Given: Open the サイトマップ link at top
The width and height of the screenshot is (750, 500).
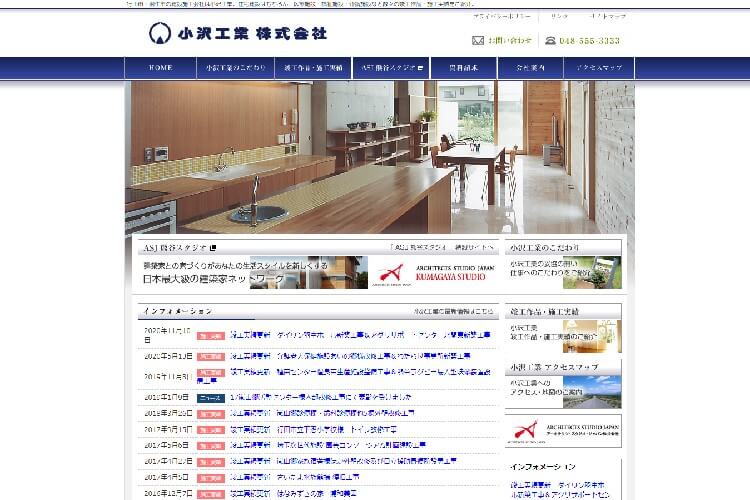Looking at the screenshot, I should pos(607,16).
